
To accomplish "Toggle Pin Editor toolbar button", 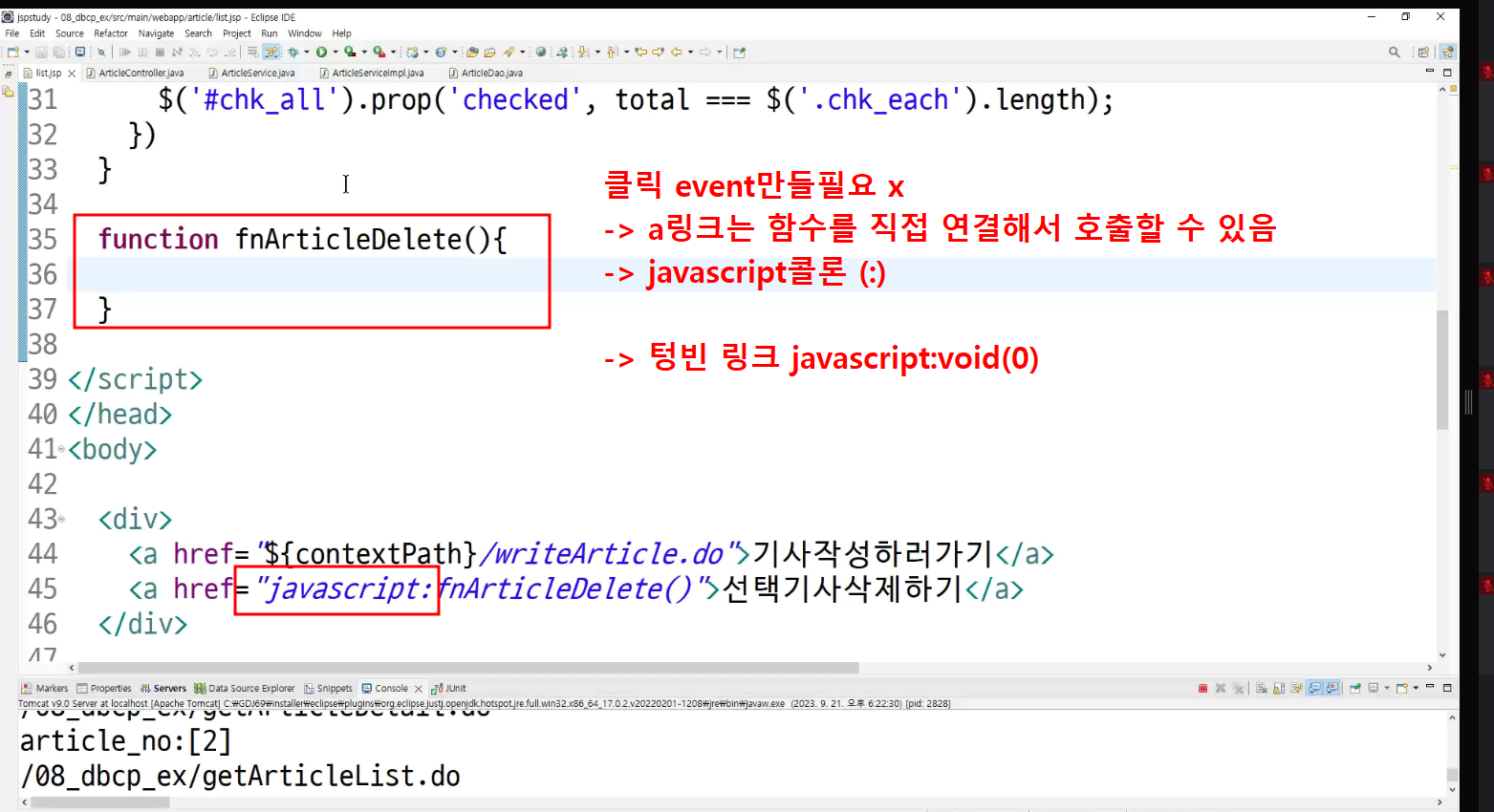I will pos(739,53).
